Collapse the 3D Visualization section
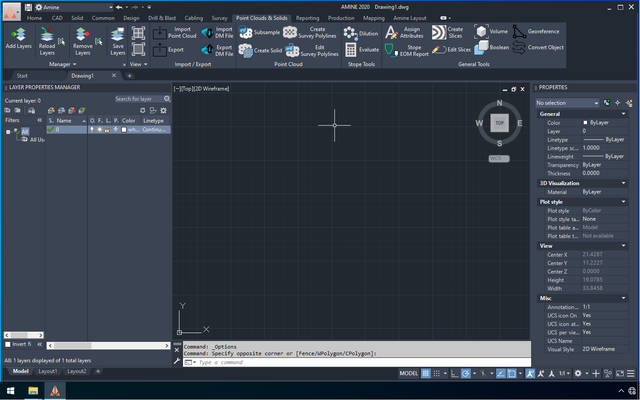 [623, 183]
